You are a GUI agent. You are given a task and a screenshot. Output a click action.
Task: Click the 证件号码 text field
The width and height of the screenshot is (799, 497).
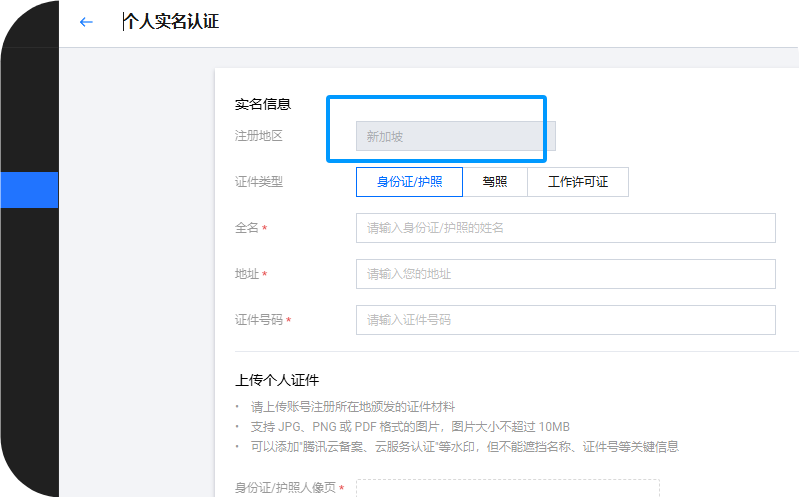565,320
